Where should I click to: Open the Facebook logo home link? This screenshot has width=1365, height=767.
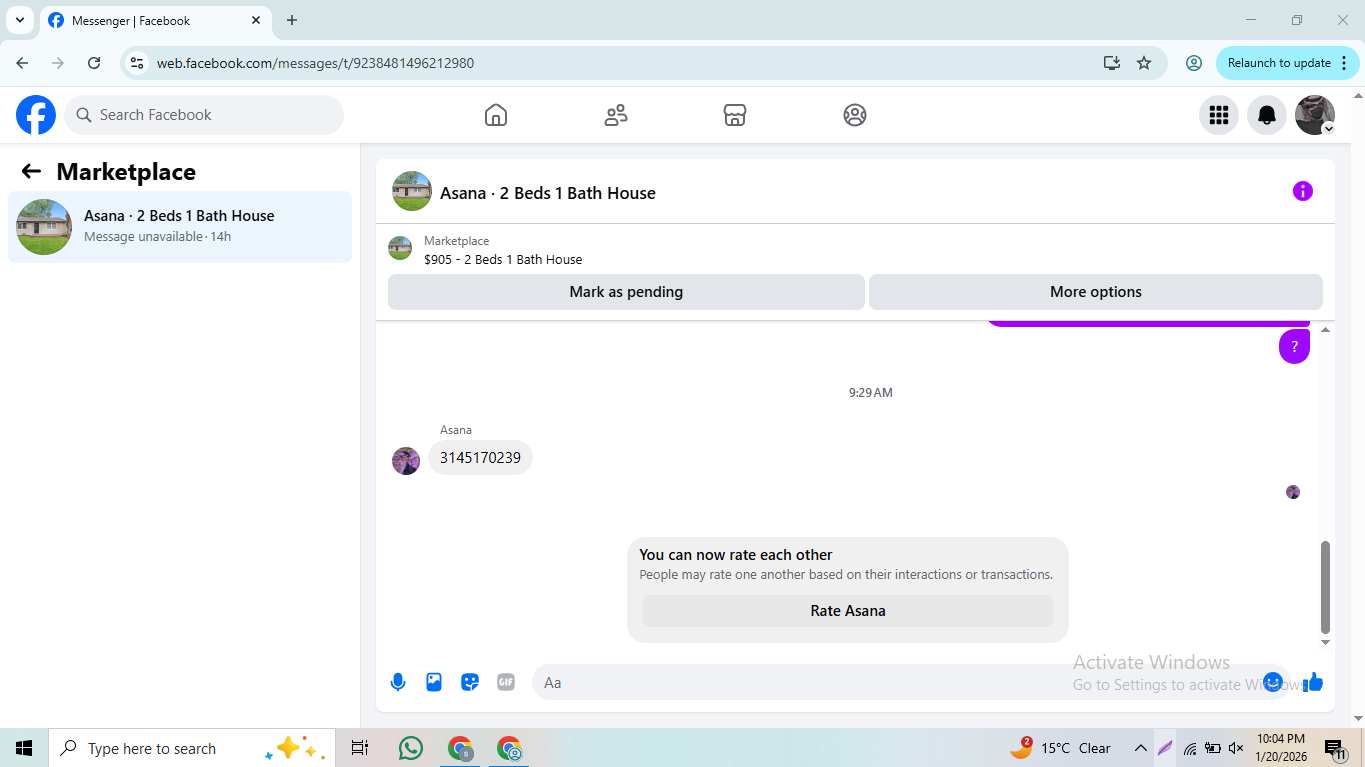[x=36, y=115]
